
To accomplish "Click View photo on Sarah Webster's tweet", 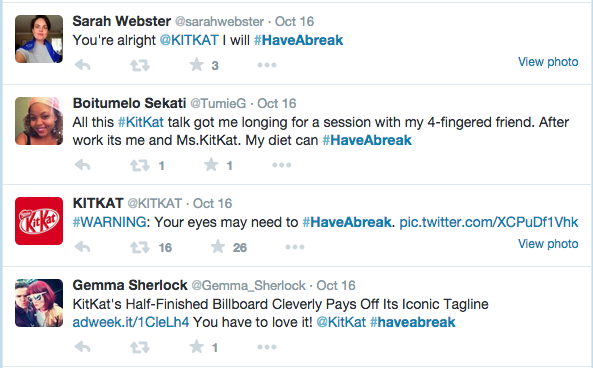I will pyautogui.click(x=548, y=62).
